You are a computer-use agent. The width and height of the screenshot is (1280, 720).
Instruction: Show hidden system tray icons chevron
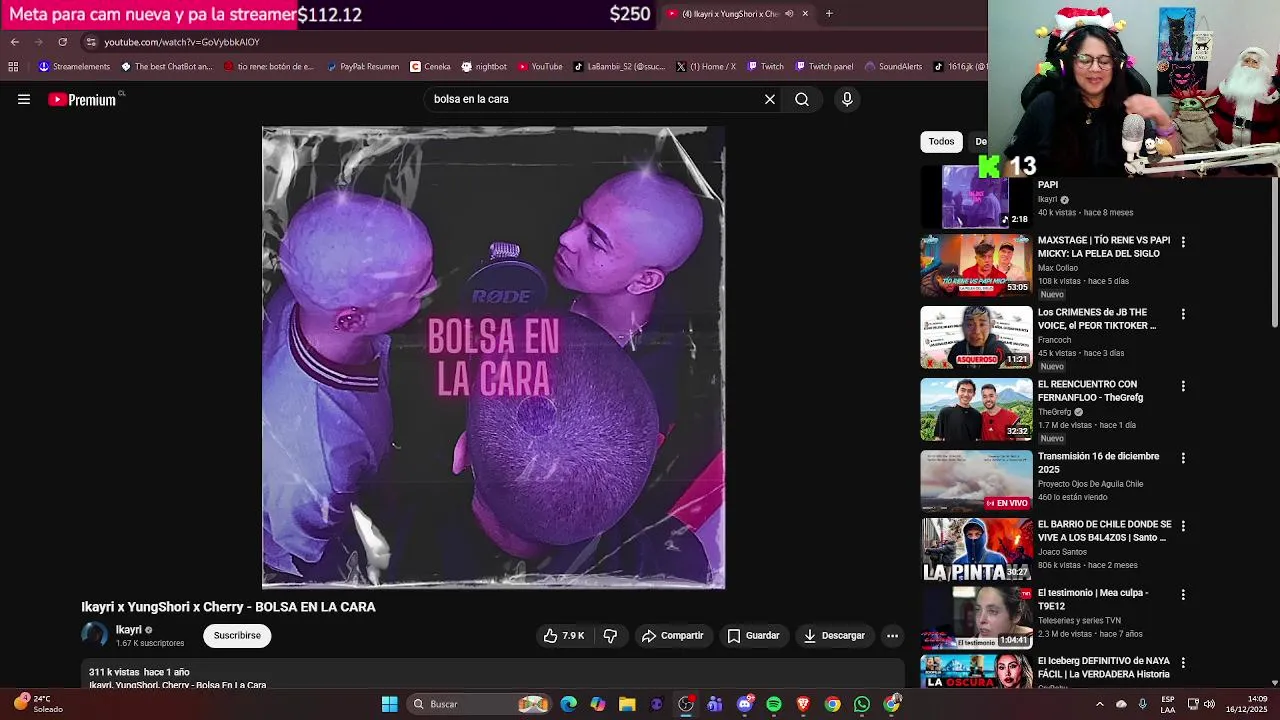(1100, 704)
